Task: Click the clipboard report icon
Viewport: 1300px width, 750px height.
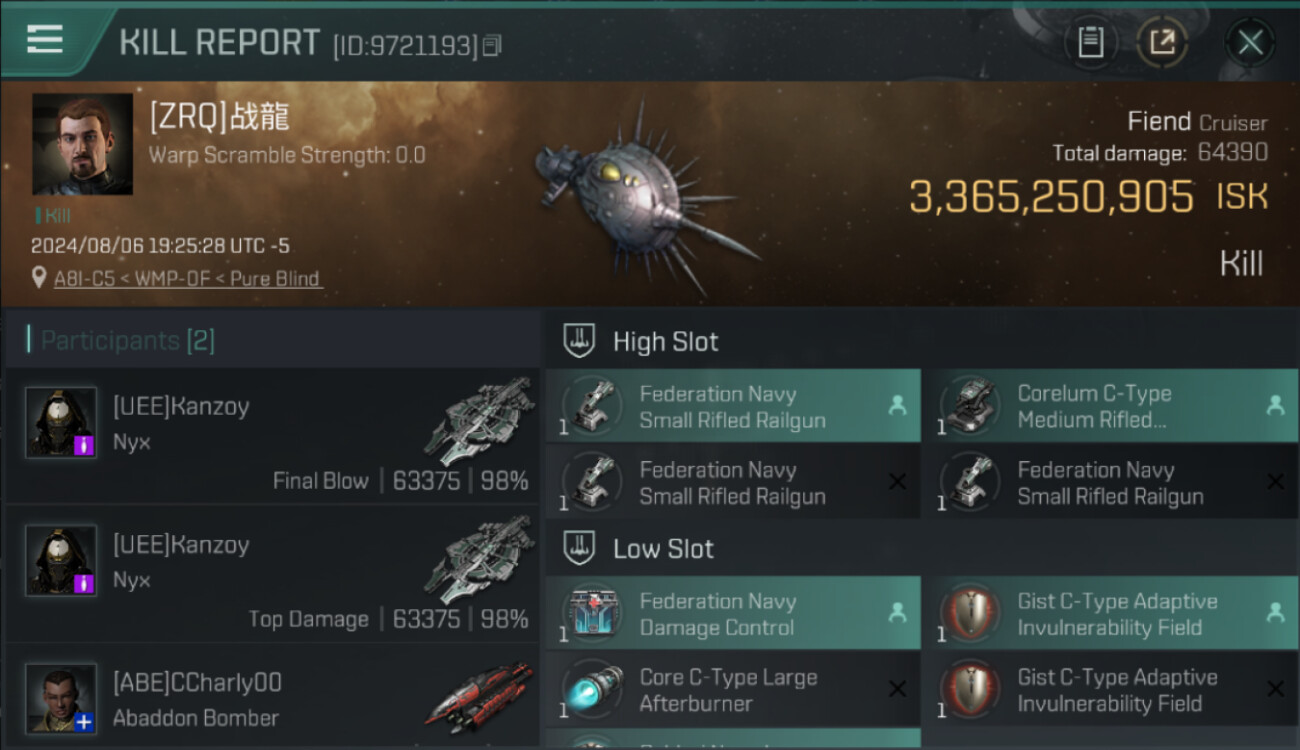Action: [x=1090, y=42]
